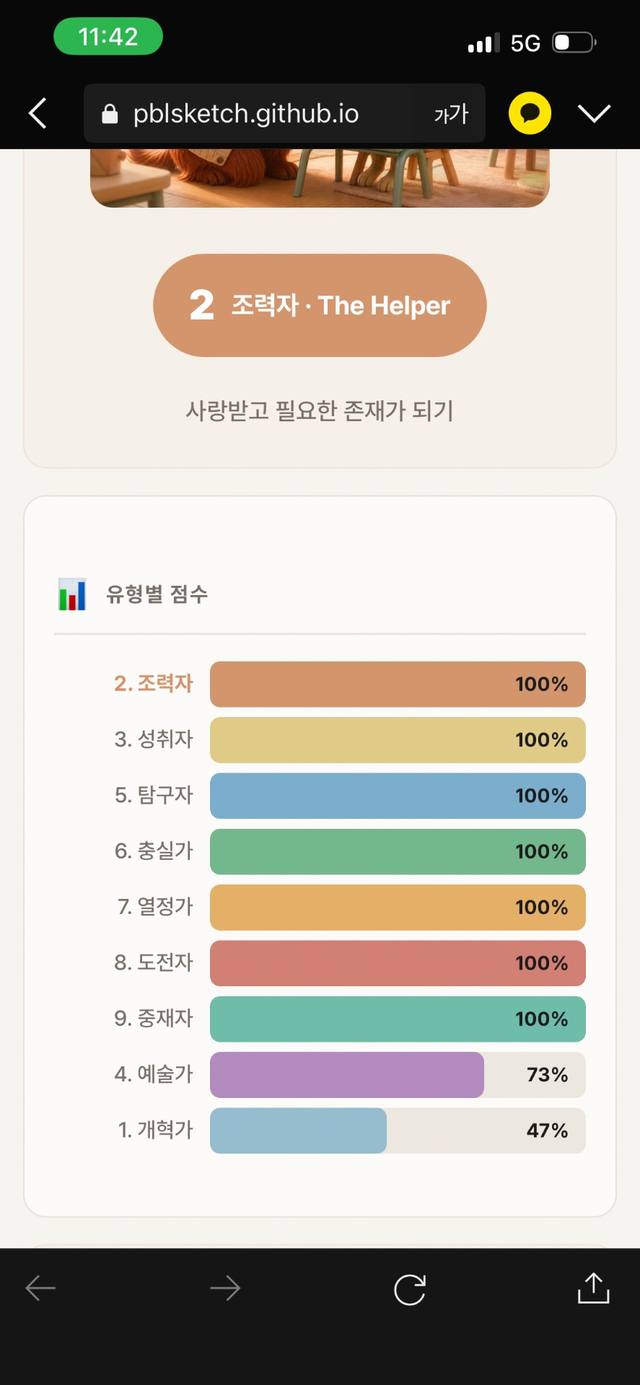Open the share icon in the bottom bar

pyautogui.click(x=593, y=1288)
